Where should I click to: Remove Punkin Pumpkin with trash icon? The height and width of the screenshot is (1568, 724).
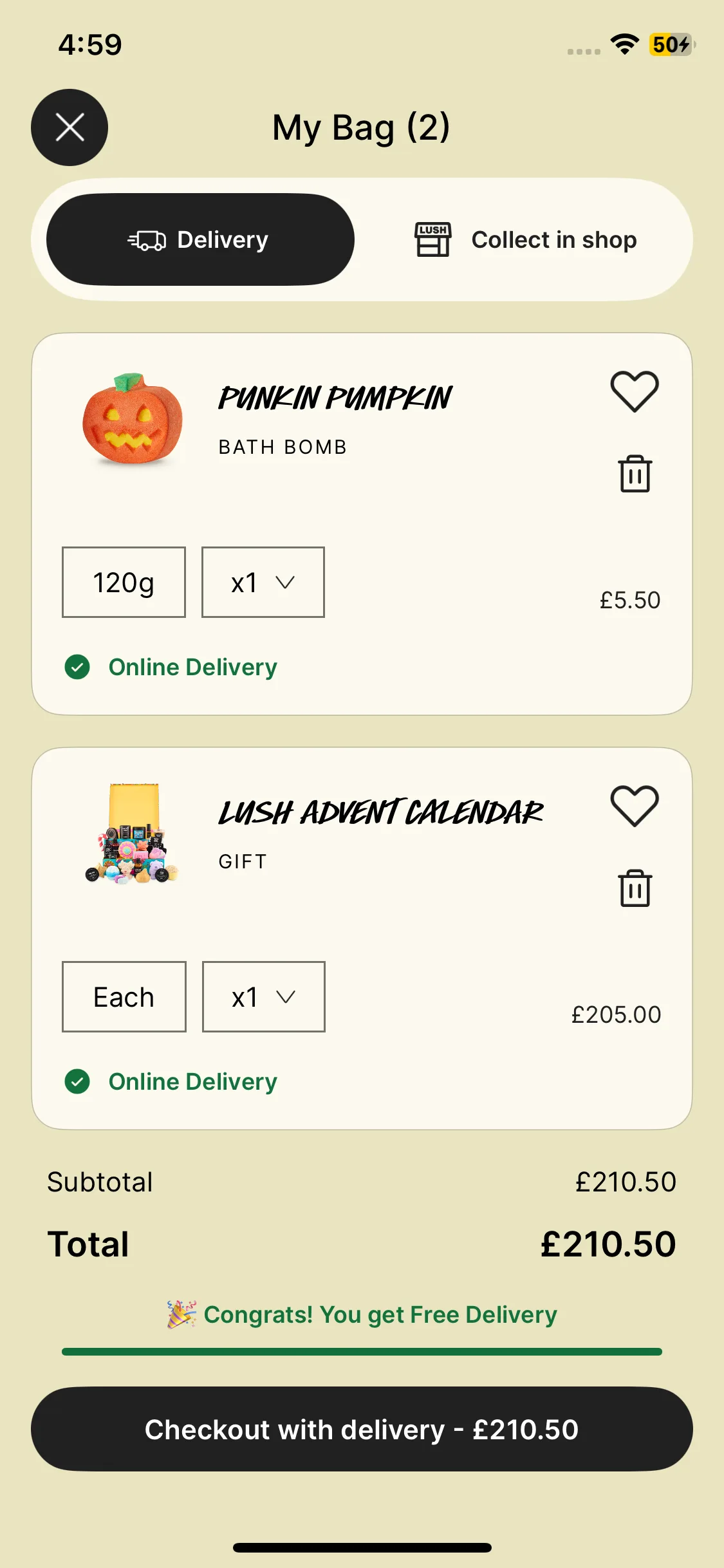coord(635,474)
